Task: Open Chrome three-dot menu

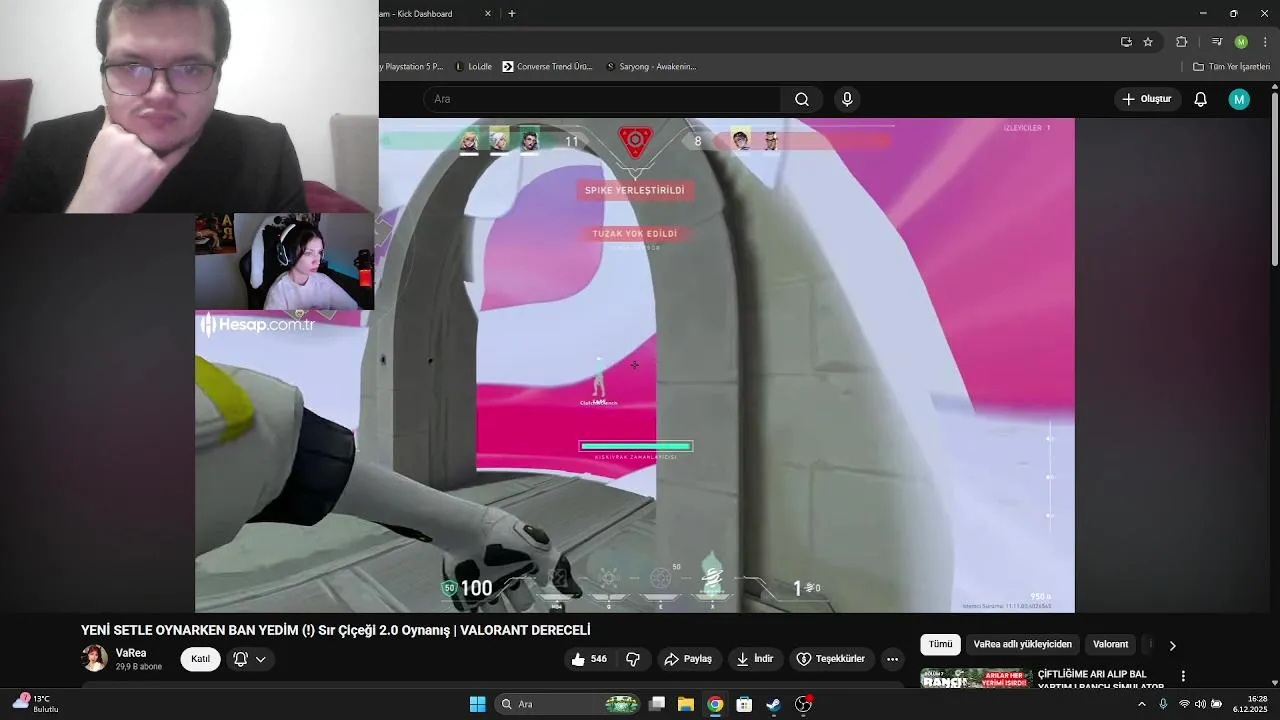Action: point(1265,42)
